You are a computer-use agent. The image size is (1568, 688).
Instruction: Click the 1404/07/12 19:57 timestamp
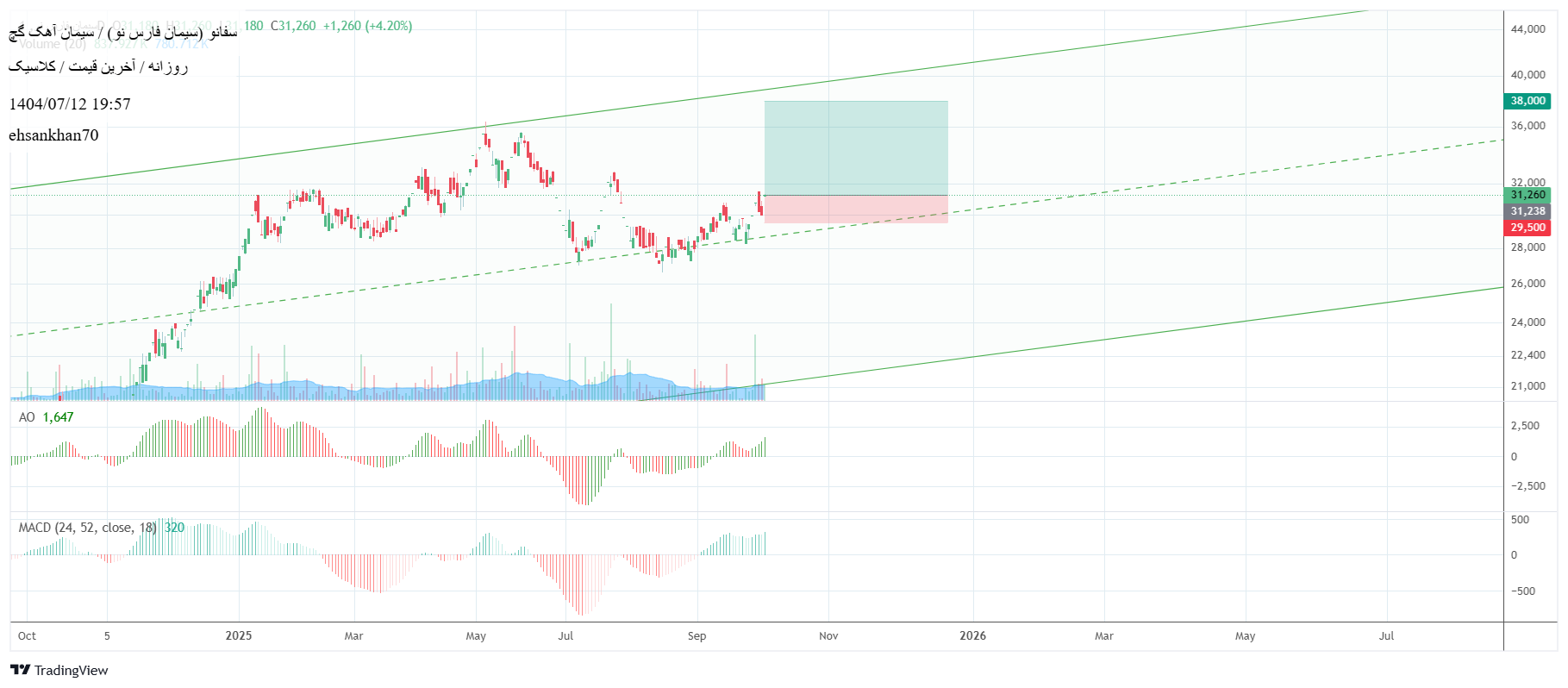[70, 104]
